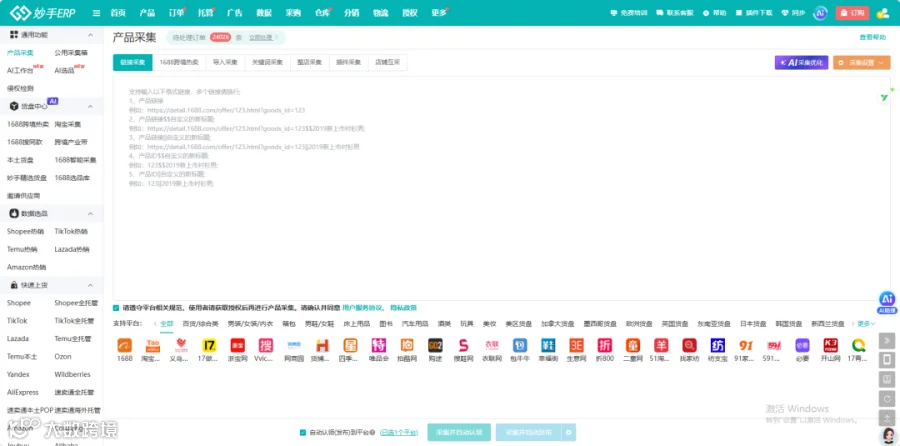The height and width of the screenshot is (446, 900).
Task: Open the 采集设置 dropdown button
Action: click(862, 63)
